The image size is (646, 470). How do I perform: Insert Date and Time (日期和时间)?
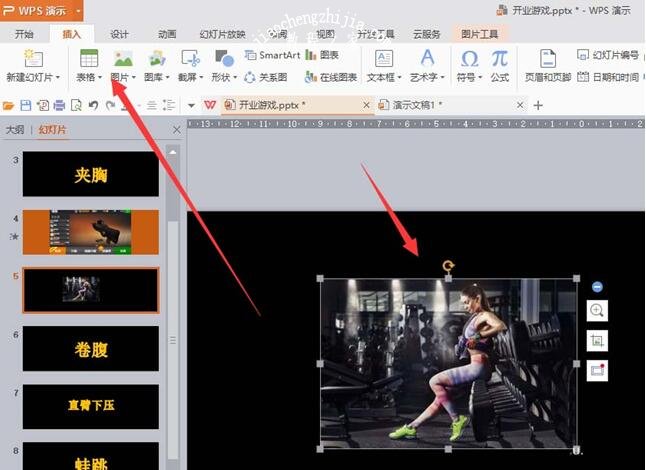click(608, 77)
